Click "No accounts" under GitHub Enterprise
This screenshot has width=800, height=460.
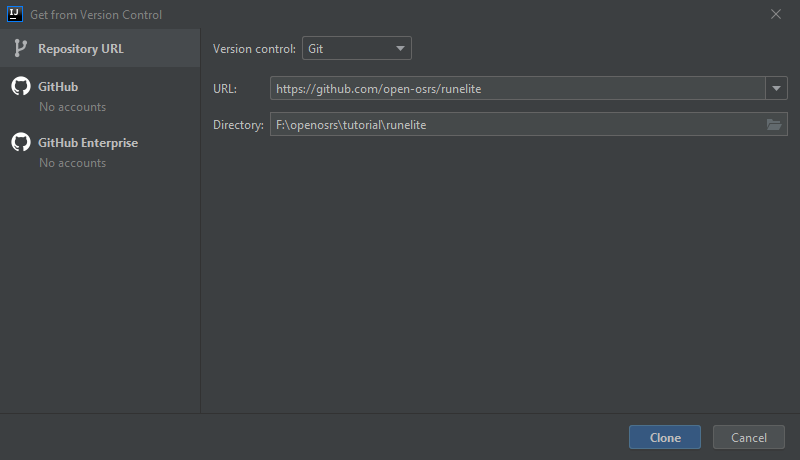coord(72,163)
